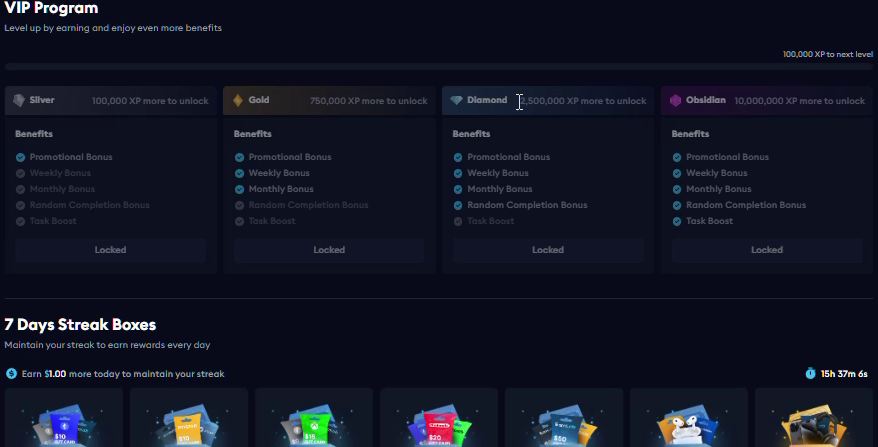Open the $10 blue gift card streak box
878x447 pixels.
[x=64, y=417]
